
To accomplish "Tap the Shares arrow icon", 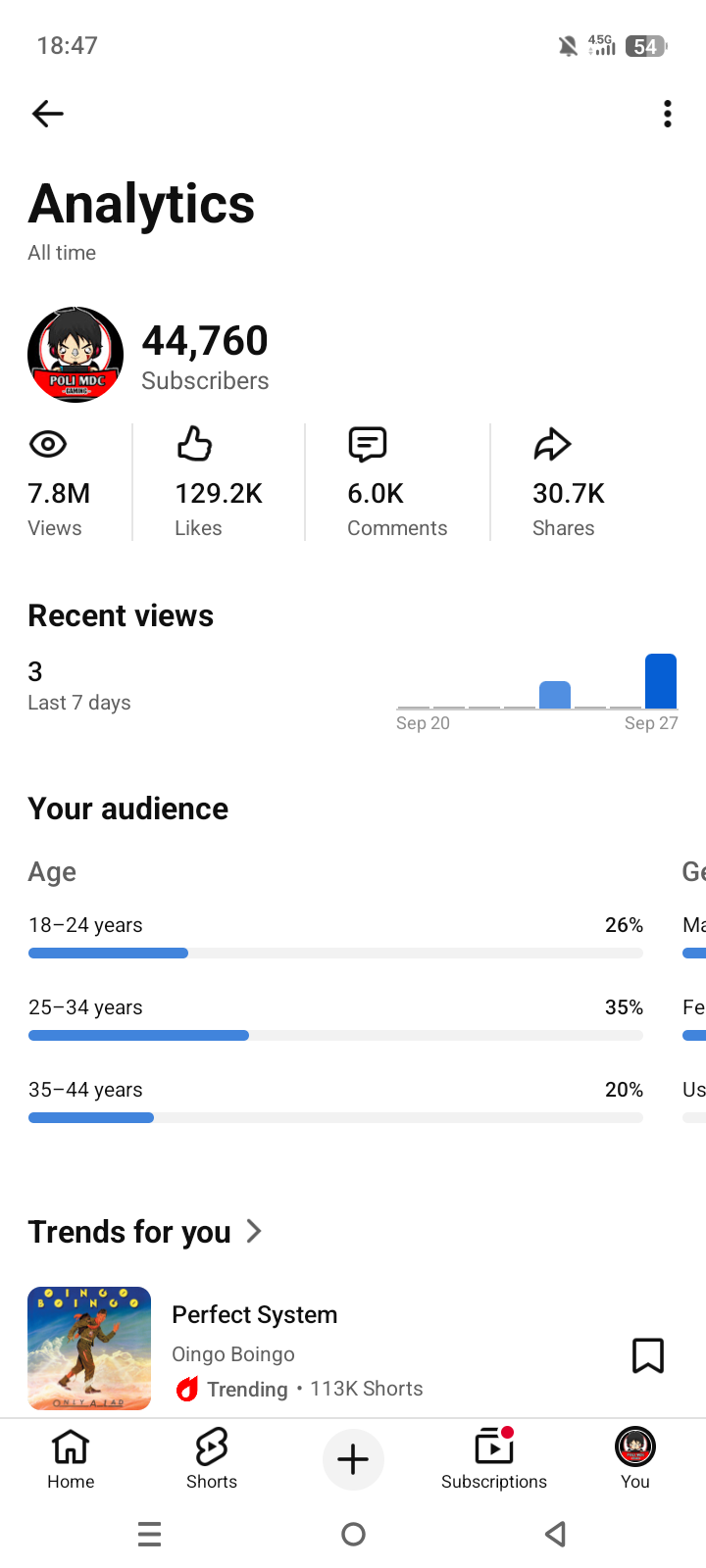I will tap(552, 444).
